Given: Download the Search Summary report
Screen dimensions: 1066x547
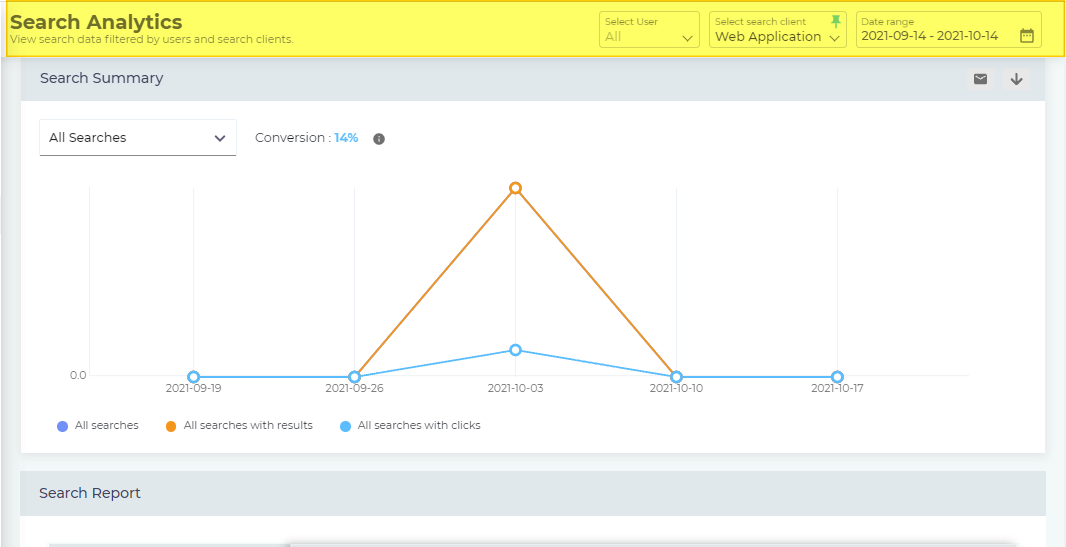Looking at the screenshot, I should point(1016,79).
